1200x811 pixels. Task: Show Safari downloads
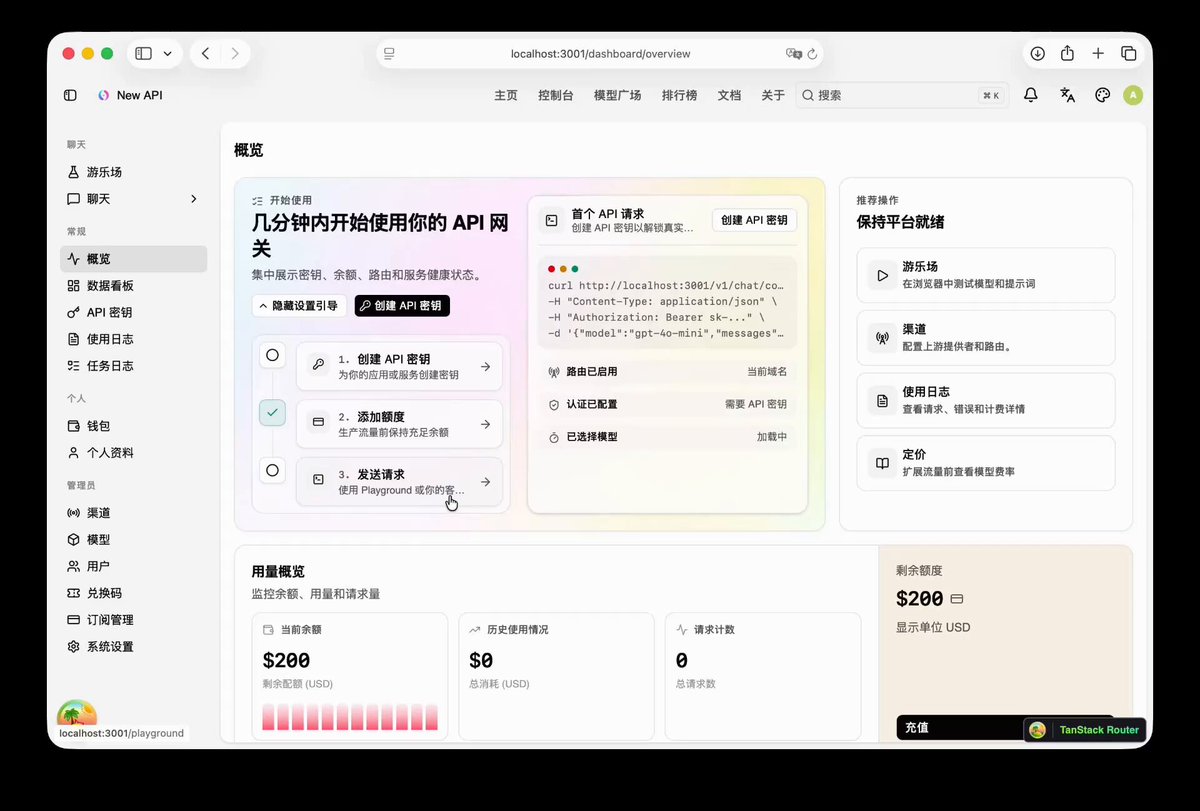pos(1037,54)
